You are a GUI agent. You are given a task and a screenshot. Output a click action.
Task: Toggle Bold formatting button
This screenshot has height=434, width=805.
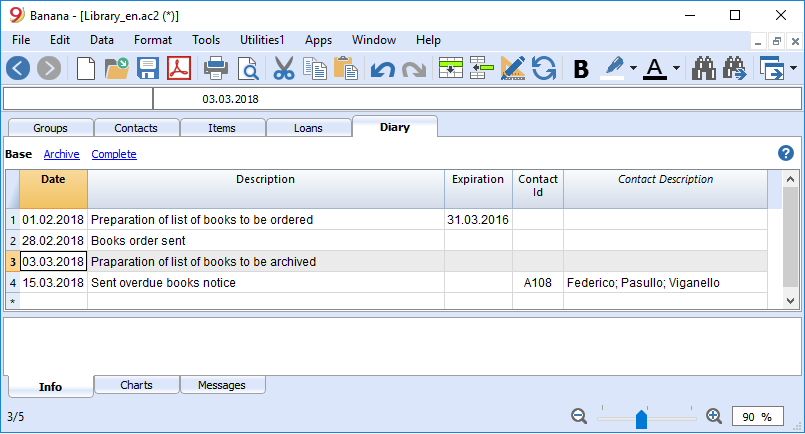[x=581, y=69]
